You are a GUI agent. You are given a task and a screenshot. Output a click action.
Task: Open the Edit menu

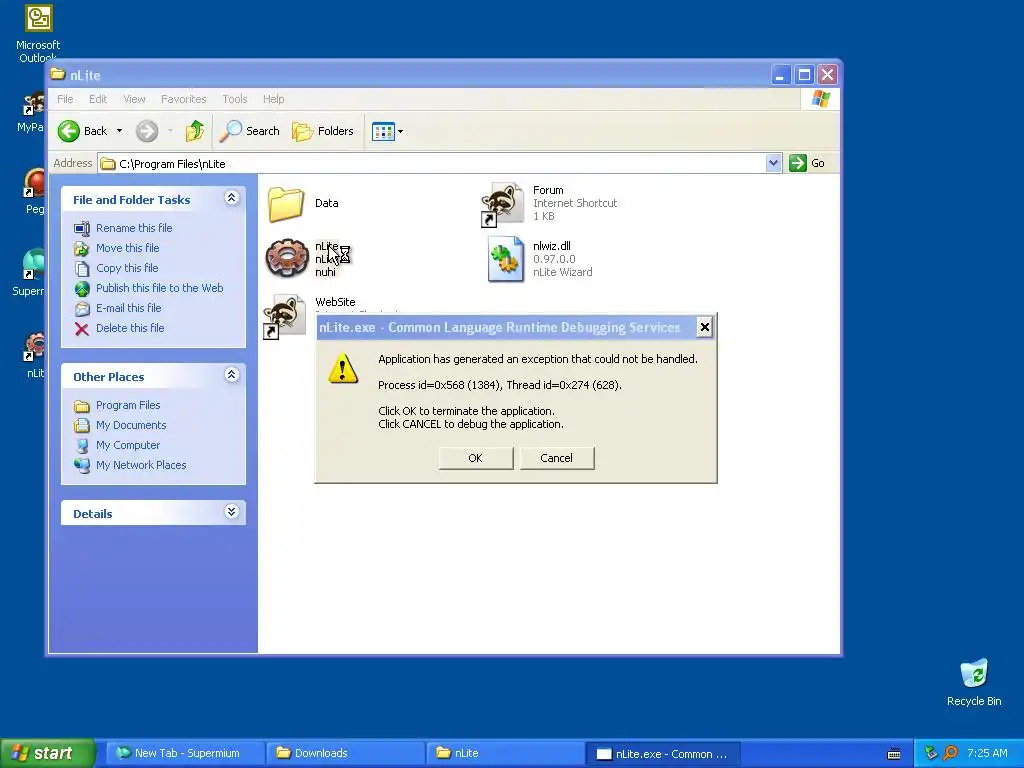pyautogui.click(x=98, y=99)
